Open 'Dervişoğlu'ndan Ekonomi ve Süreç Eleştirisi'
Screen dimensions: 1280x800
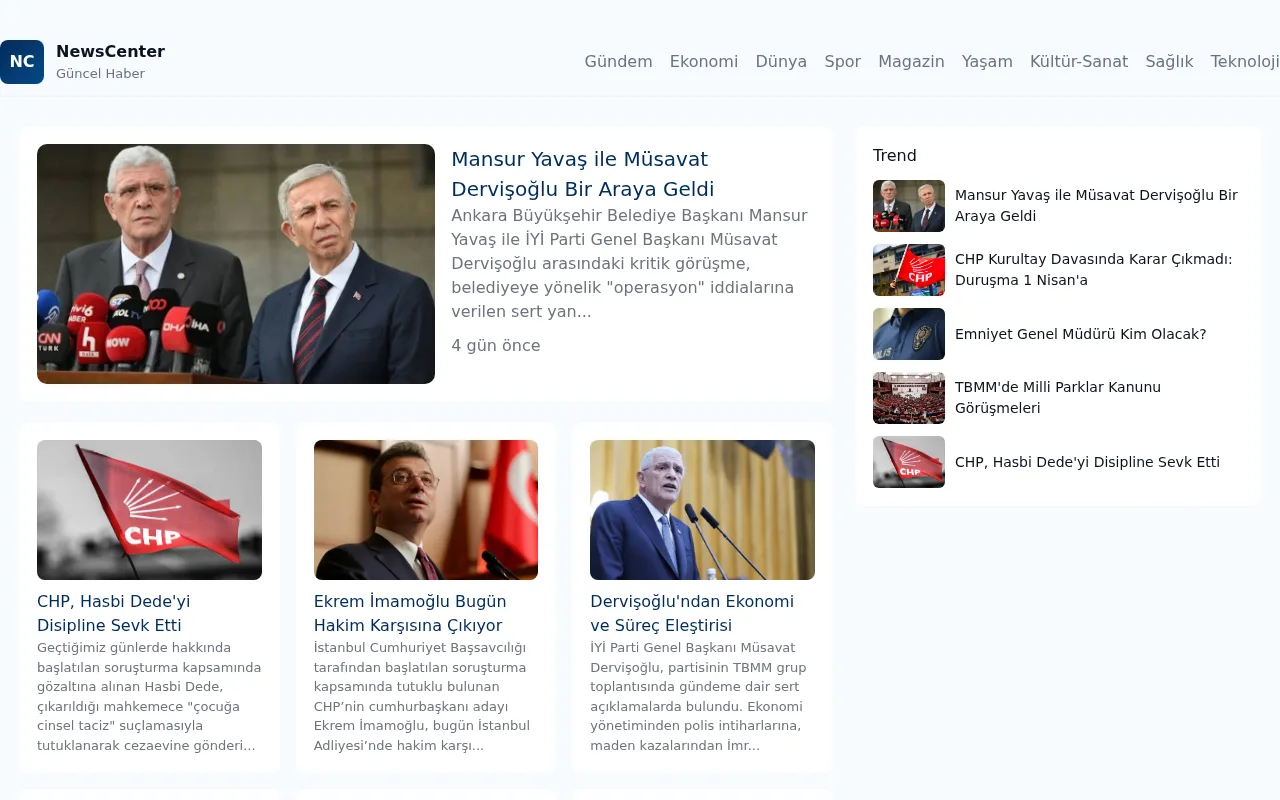tap(691, 613)
